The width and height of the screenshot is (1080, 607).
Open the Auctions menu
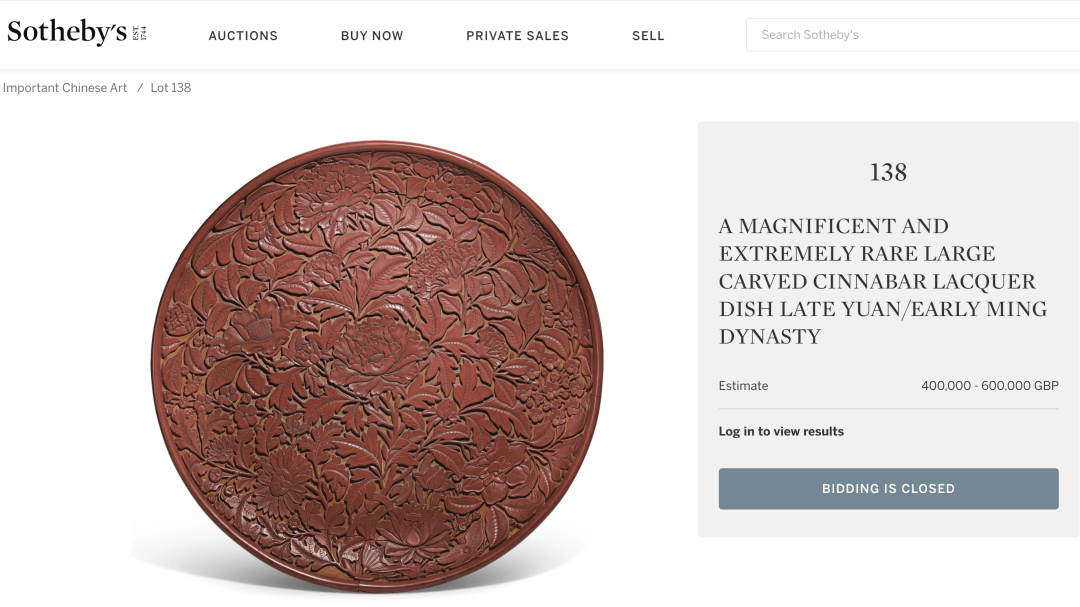tap(243, 36)
